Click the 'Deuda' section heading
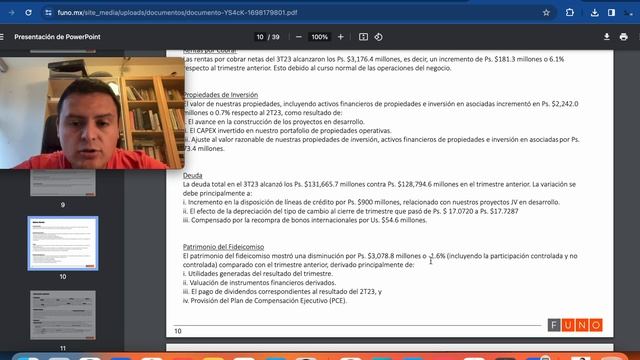 coord(192,175)
